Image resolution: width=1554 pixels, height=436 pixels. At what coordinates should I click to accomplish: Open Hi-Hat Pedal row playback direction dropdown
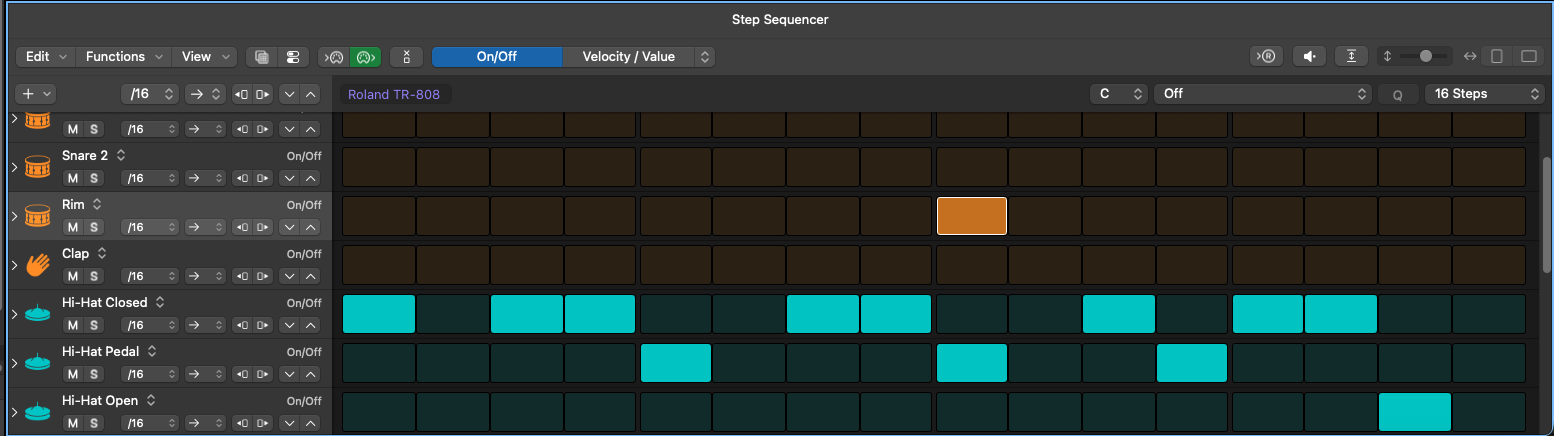205,374
